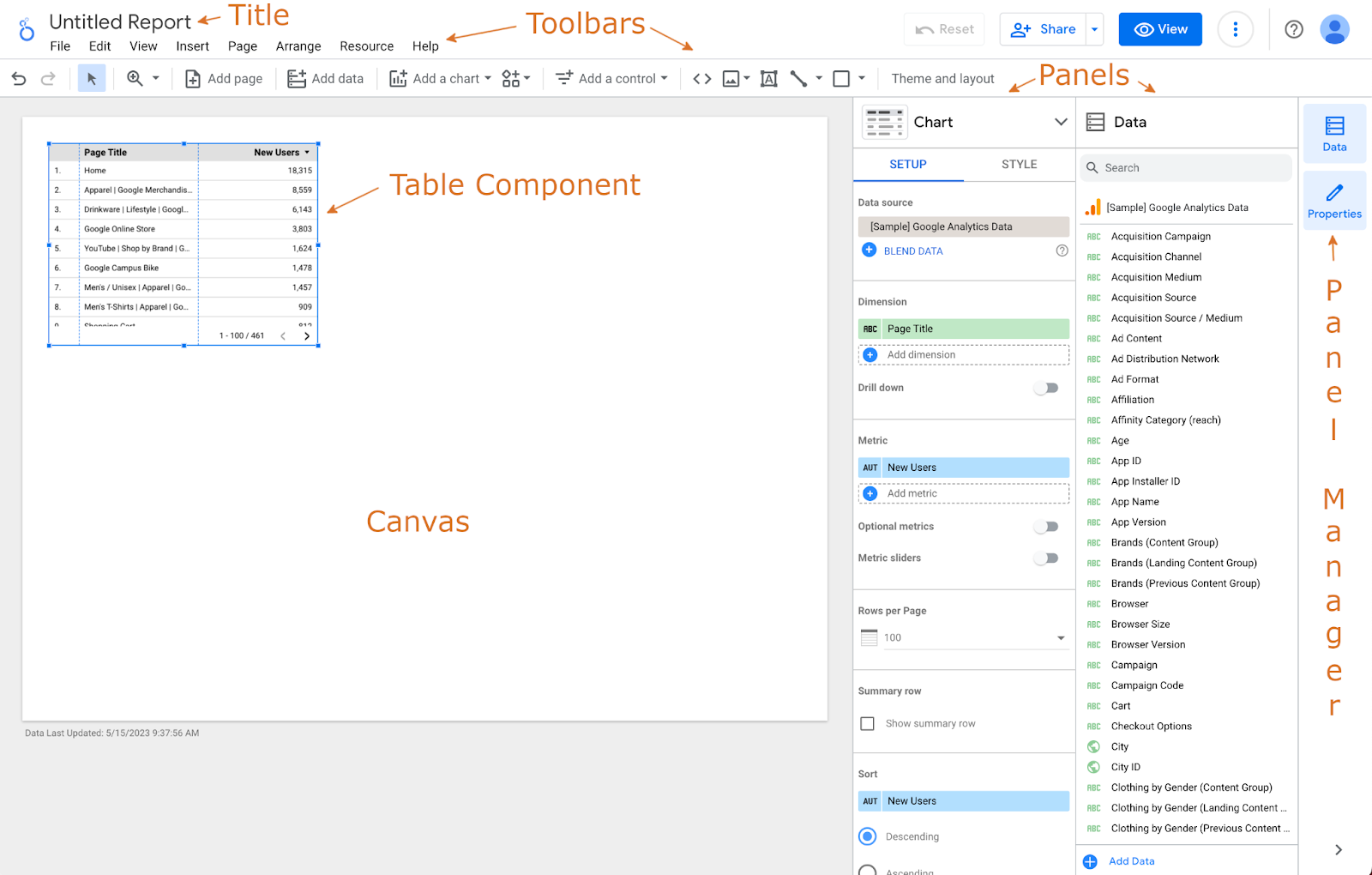Select the Descending sort radio button

tap(868, 836)
